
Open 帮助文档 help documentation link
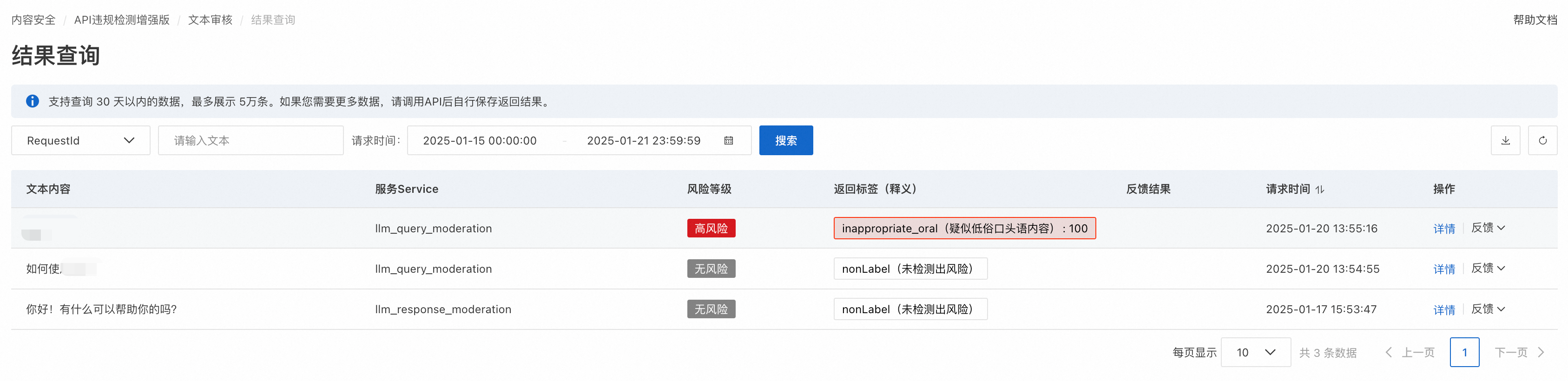[1535, 20]
